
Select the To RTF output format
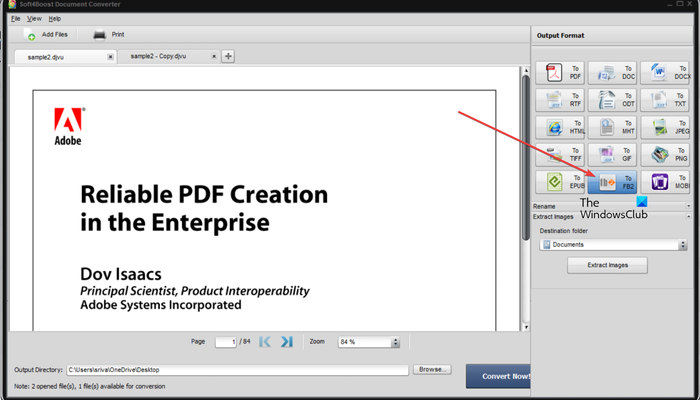559,100
